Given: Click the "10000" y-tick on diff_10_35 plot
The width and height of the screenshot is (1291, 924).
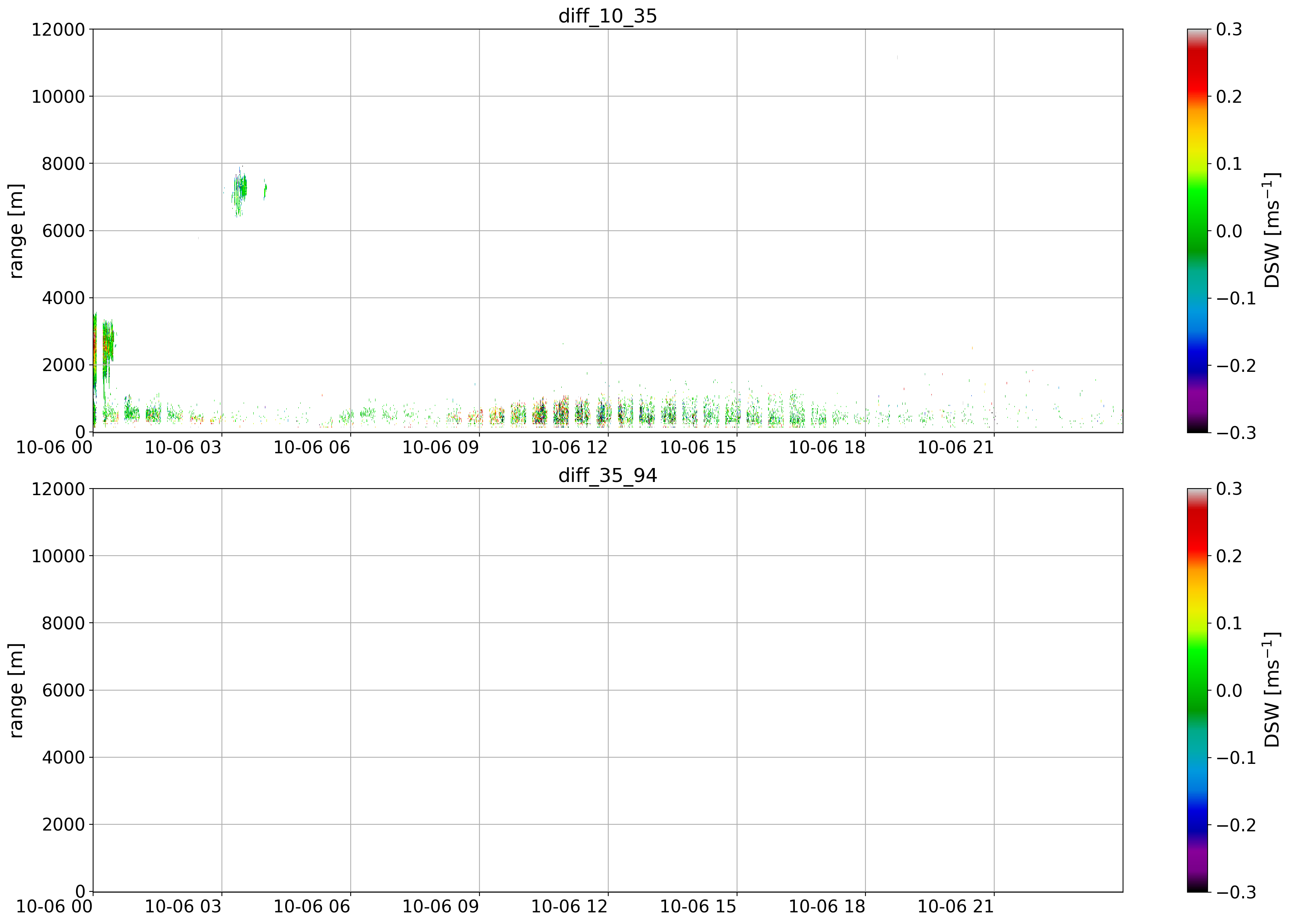Looking at the screenshot, I should point(58,97).
